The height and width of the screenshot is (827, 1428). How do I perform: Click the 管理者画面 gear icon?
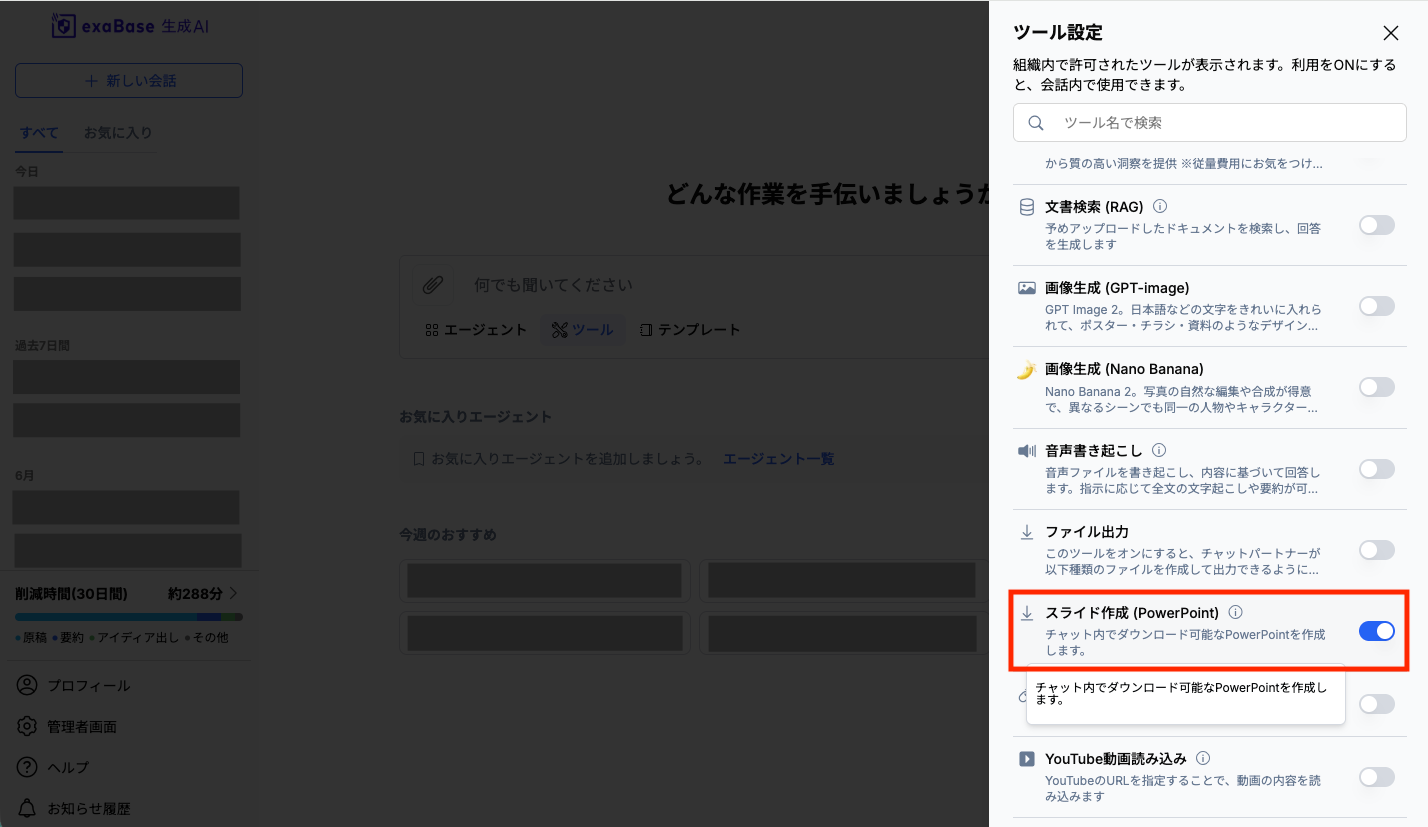[27, 727]
